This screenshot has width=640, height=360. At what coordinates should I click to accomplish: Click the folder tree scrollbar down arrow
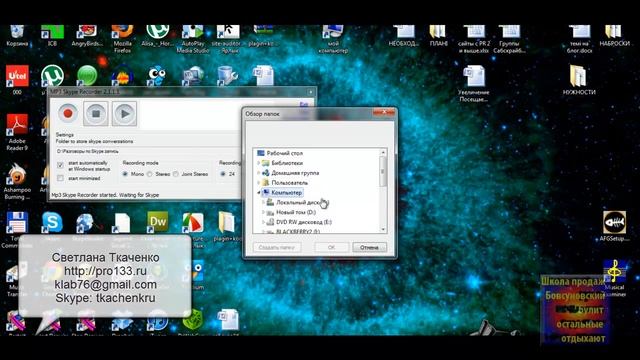(383, 229)
